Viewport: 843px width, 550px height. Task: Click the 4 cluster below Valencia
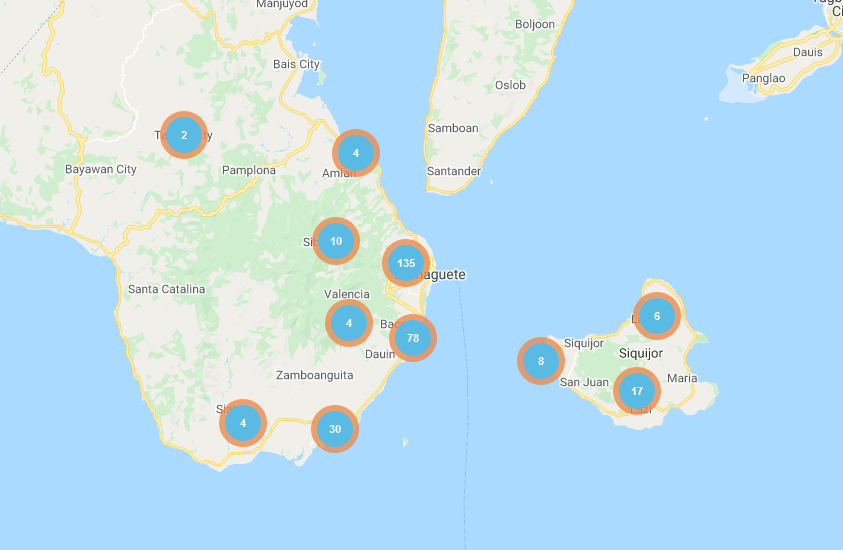[x=349, y=323]
